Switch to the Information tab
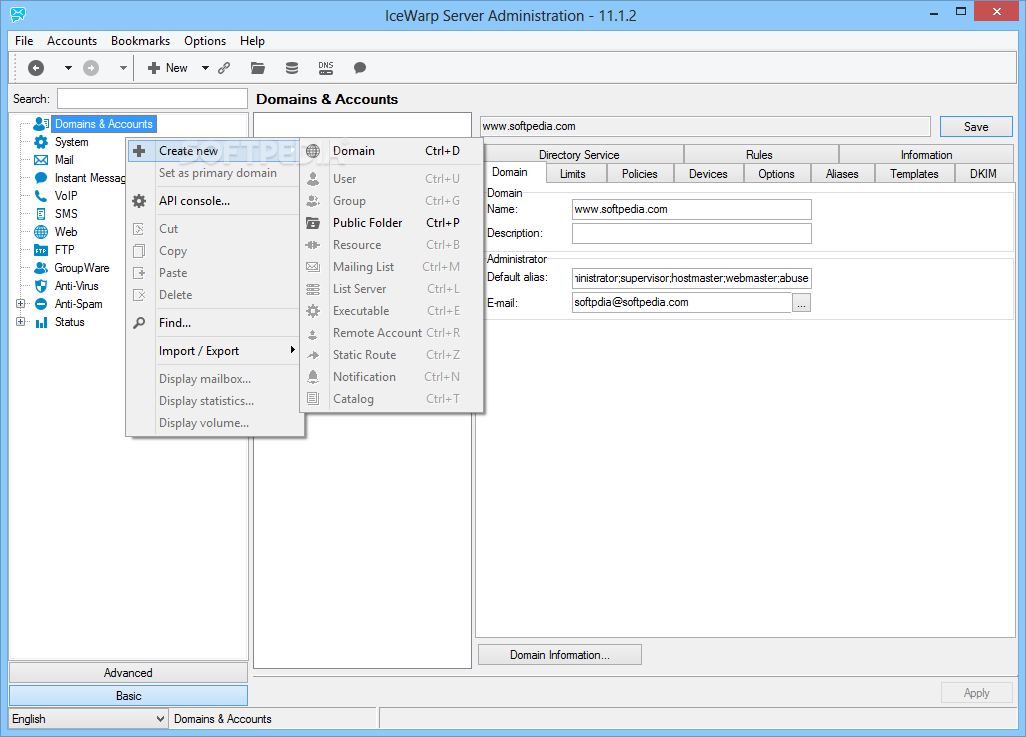The height and width of the screenshot is (737, 1026). pos(926,154)
